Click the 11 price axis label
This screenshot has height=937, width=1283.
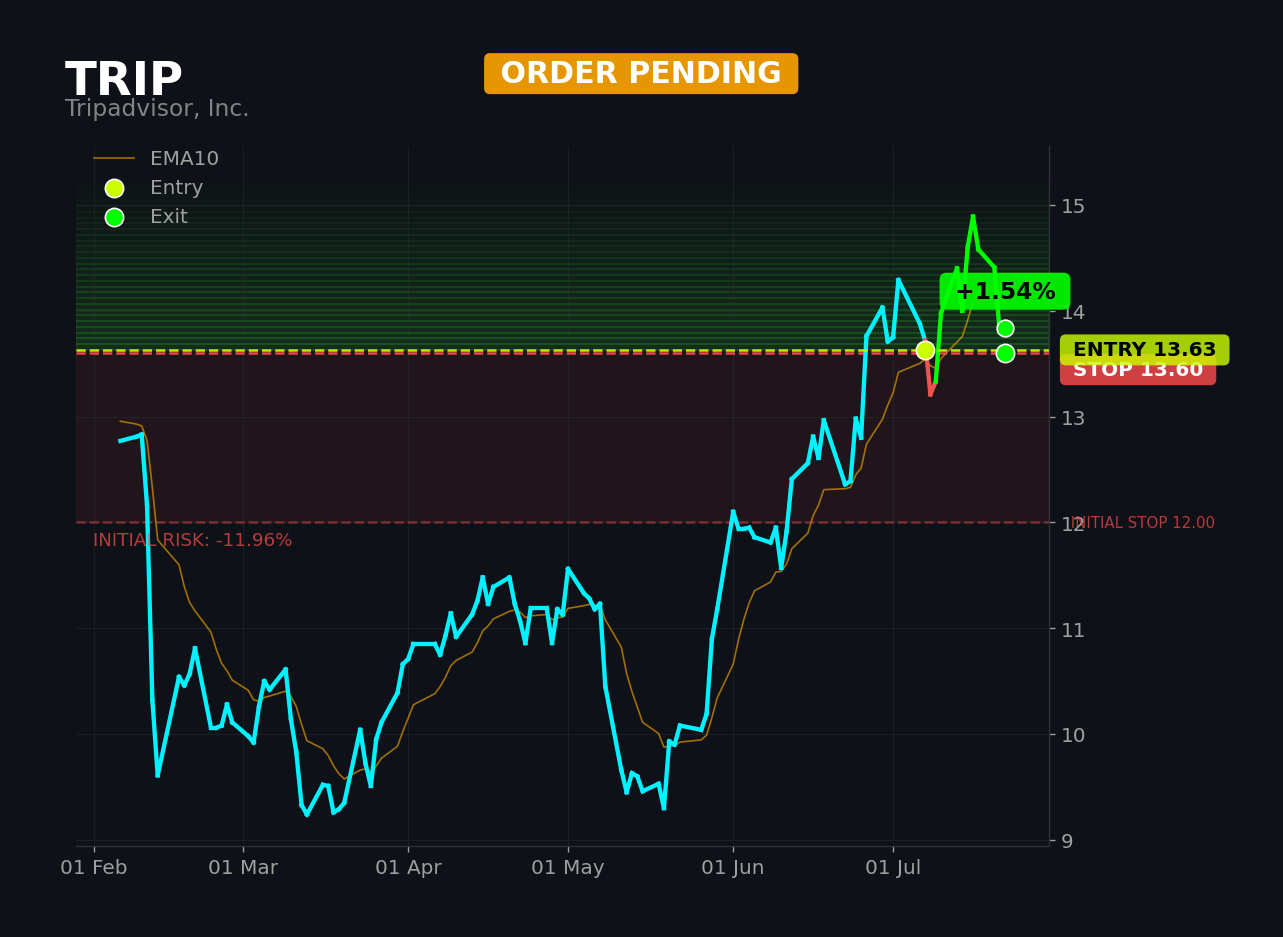click(1073, 630)
